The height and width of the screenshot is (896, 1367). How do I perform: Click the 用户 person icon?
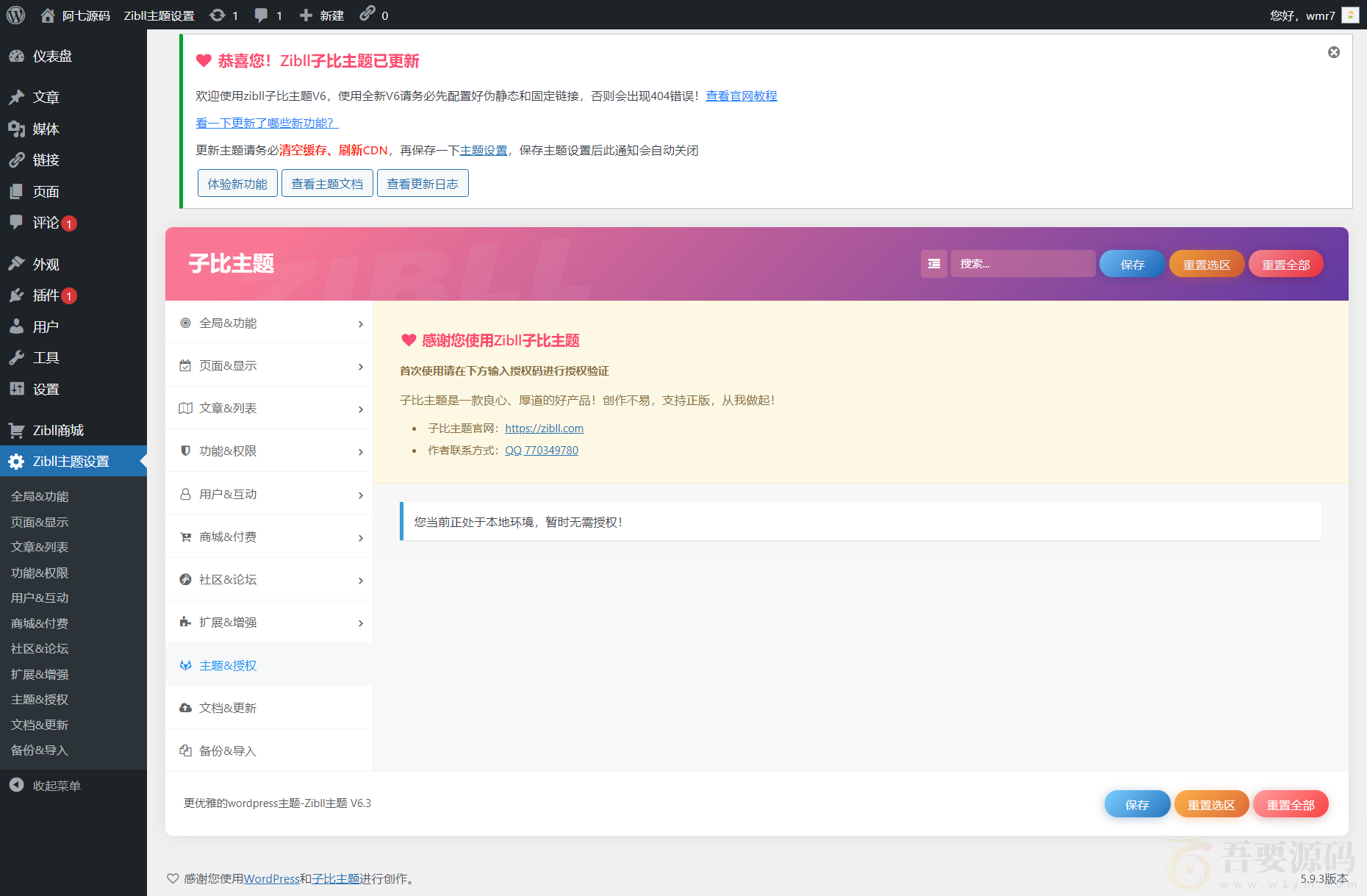(x=16, y=326)
